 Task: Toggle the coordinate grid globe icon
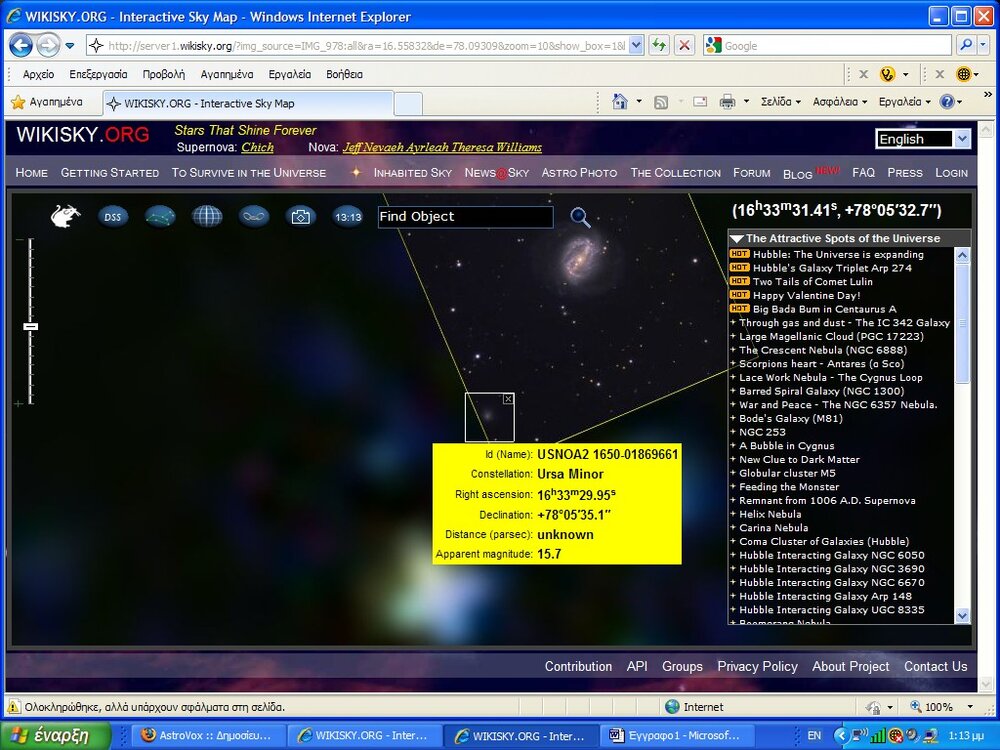pos(207,216)
